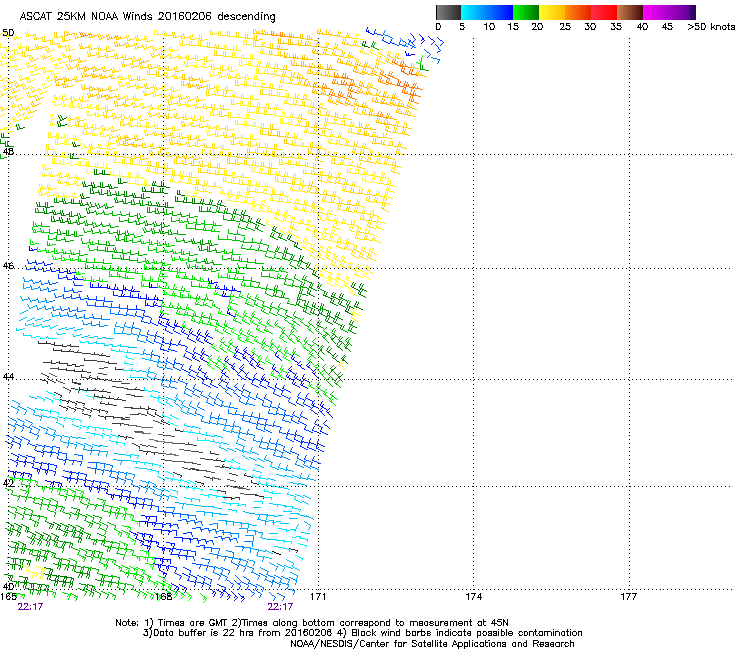Select the orange 25-30 knots legend segment

[578, 12]
